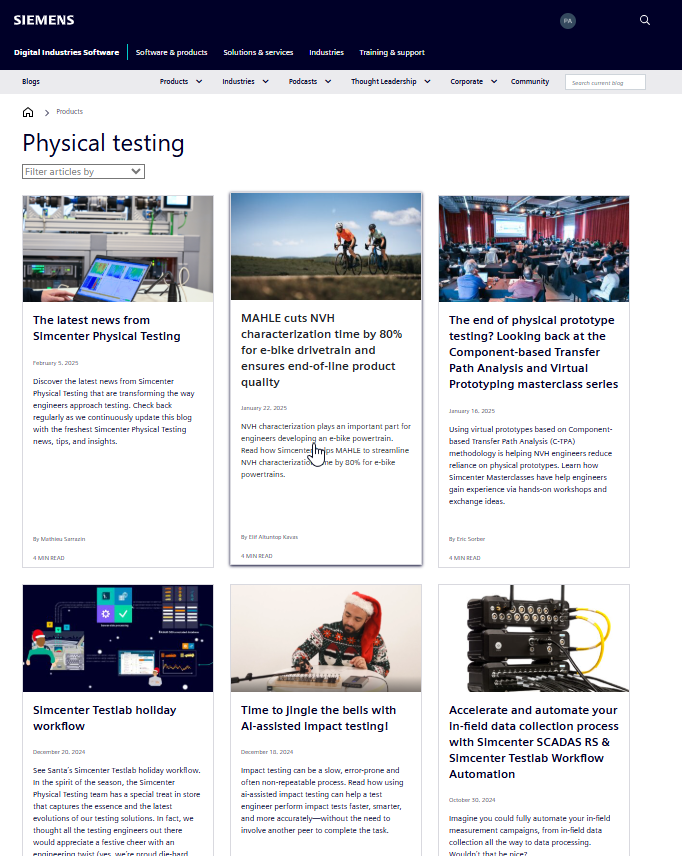The height and width of the screenshot is (856, 682).
Task: Open the Community link
Action: pyautogui.click(x=530, y=81)
